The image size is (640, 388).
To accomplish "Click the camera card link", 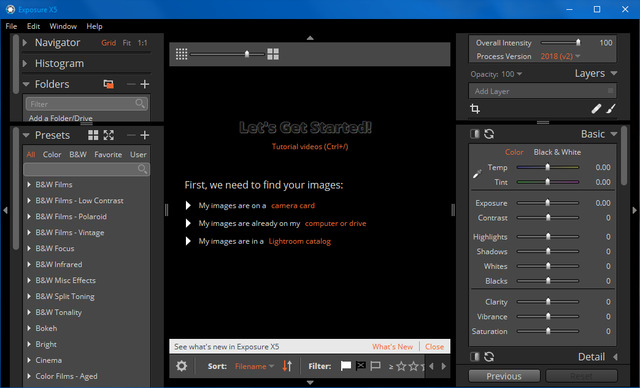I will pos(293,206).
